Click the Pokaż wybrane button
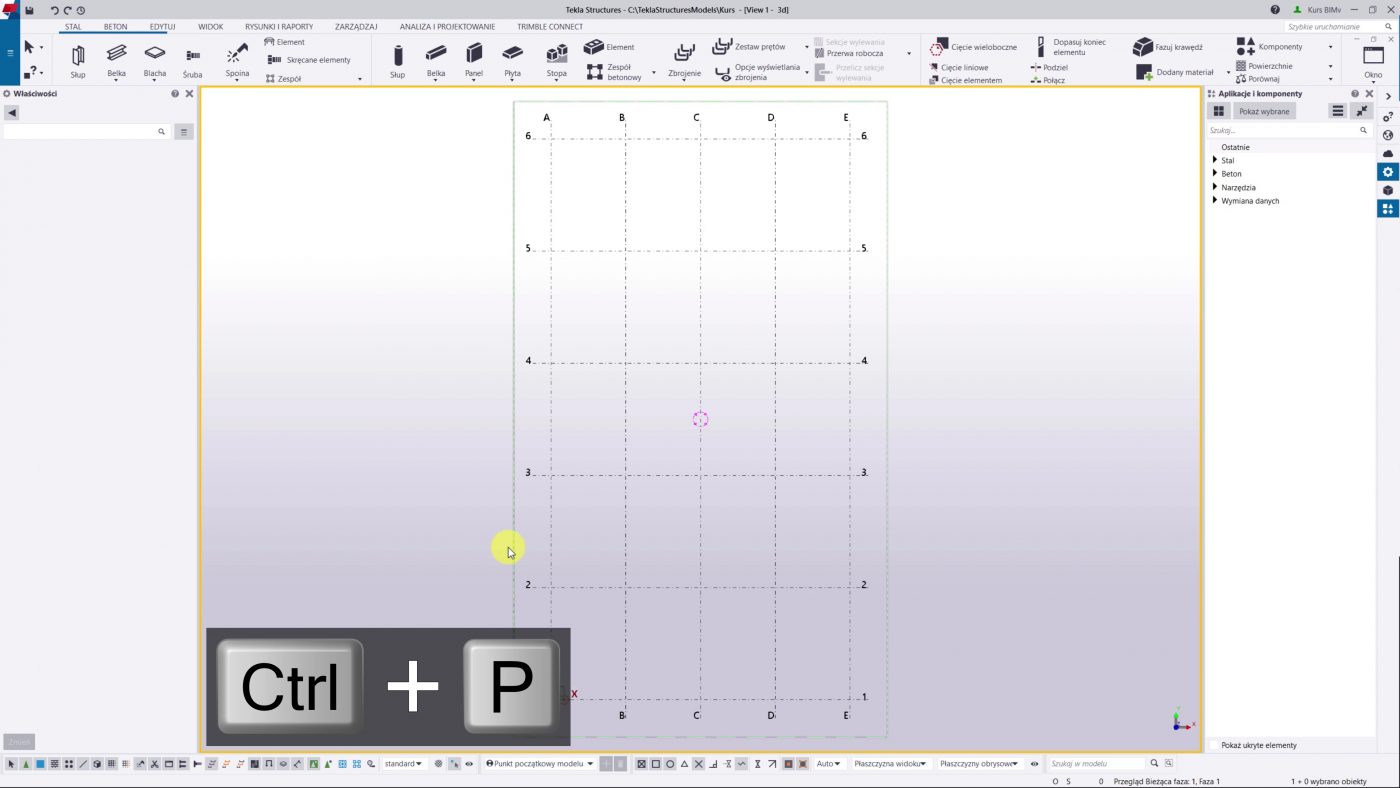Screen dimensions: 1400x788 (1264, 111)
